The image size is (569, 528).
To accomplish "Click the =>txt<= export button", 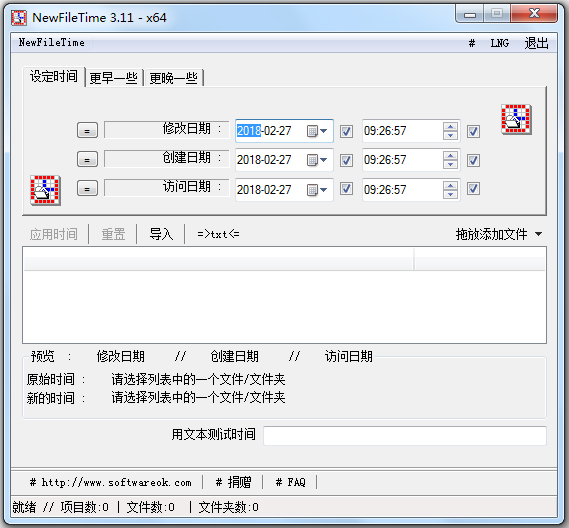I will coord(218,234).
